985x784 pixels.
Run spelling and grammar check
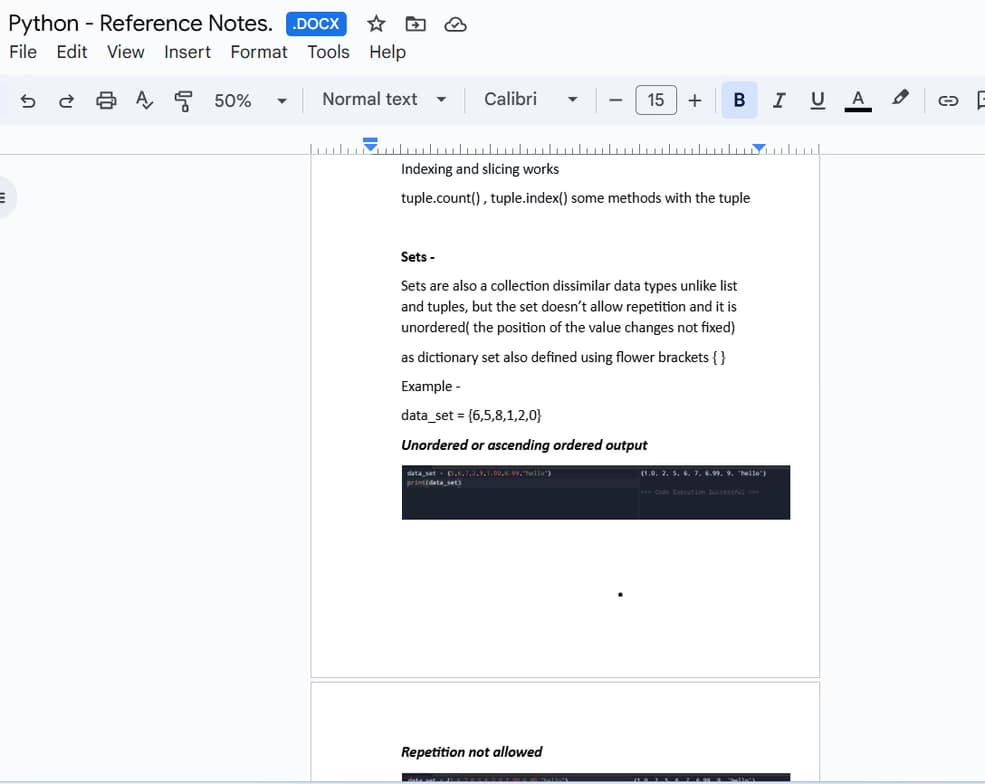click(144, 100)
